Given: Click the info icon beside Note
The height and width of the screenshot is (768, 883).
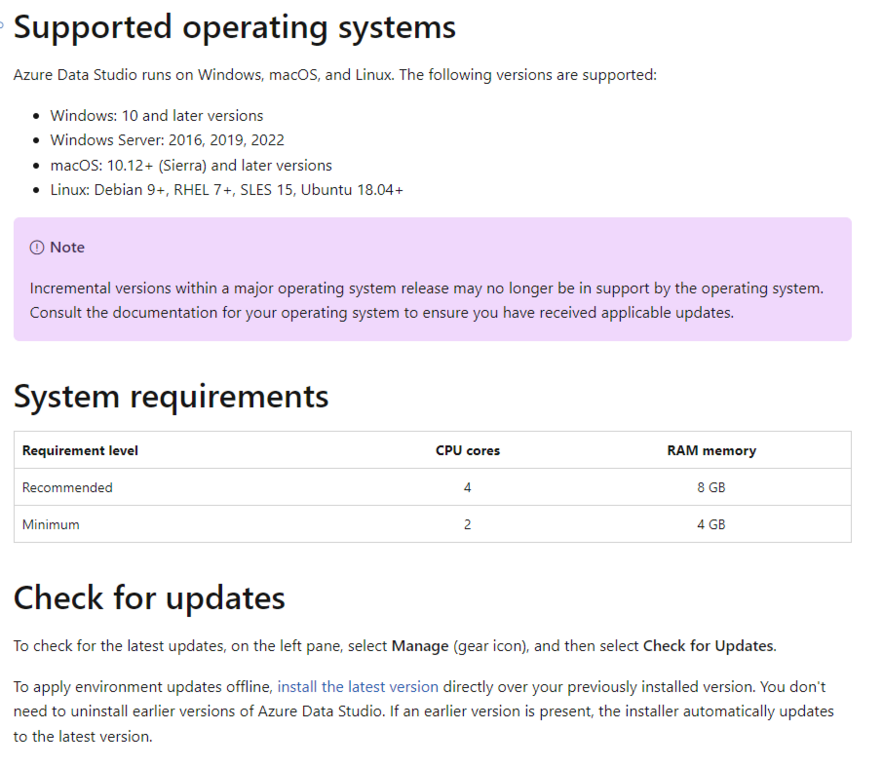Looking at the screenshot, I should click(37, 248).
